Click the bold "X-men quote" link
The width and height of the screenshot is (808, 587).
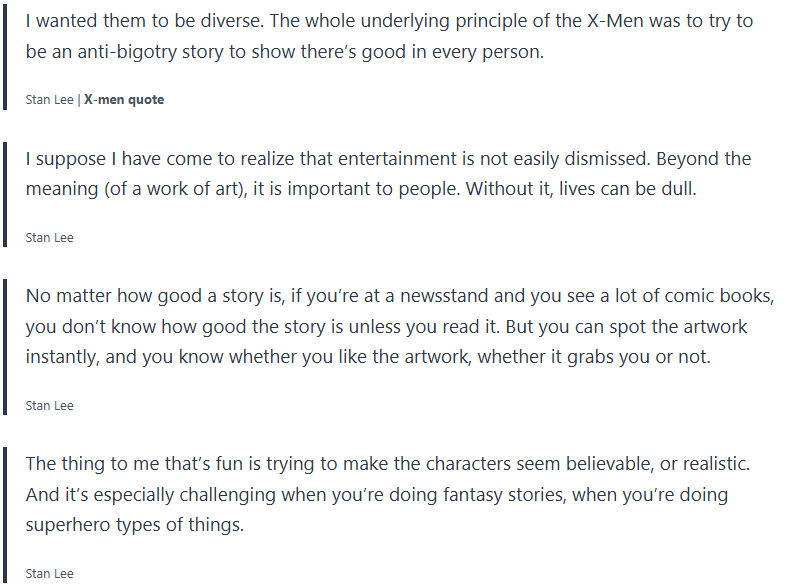click(124, 100)
